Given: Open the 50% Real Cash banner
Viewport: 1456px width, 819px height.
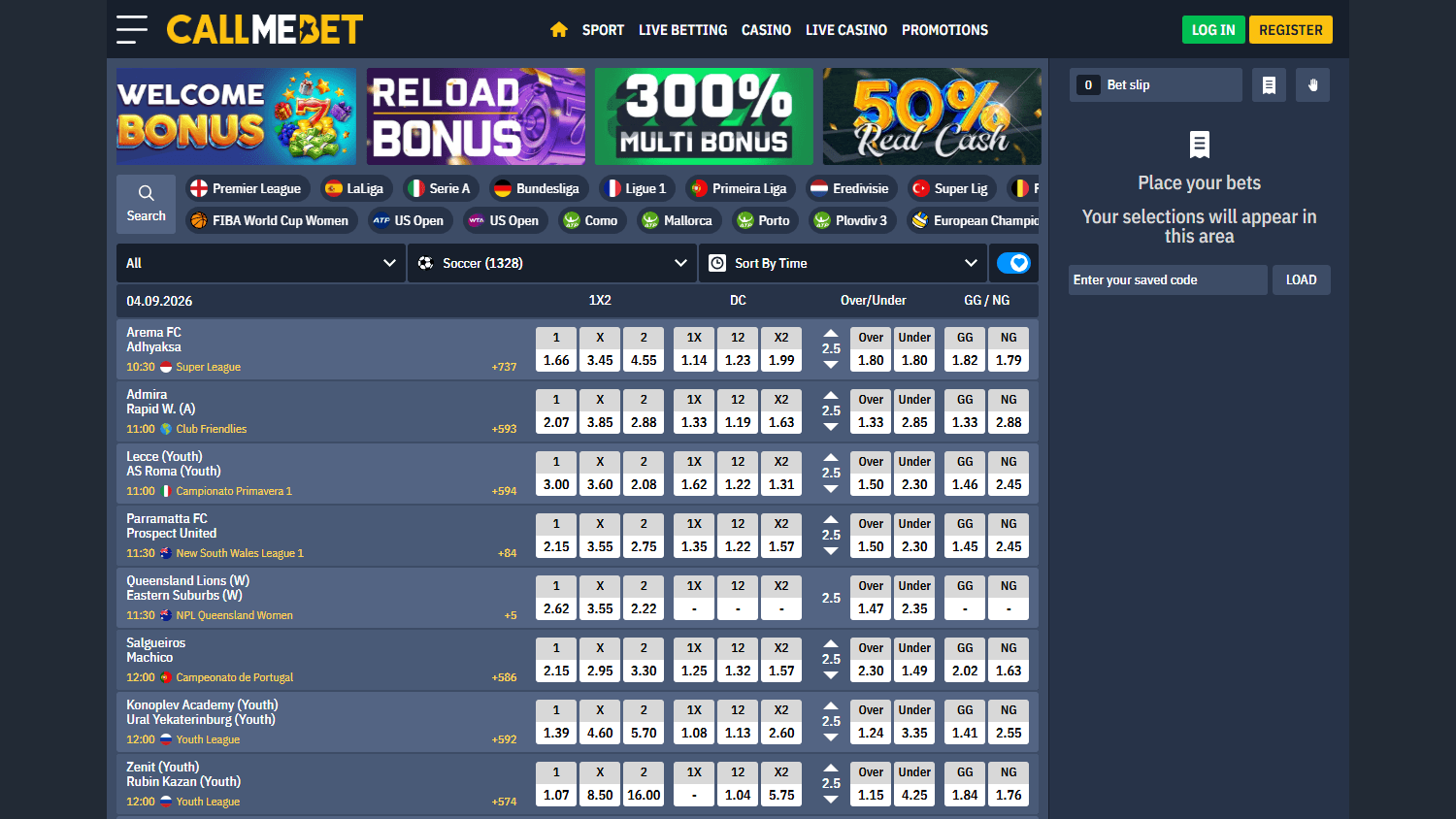Looking at the screenshot, I should click(x=932, y=116).
